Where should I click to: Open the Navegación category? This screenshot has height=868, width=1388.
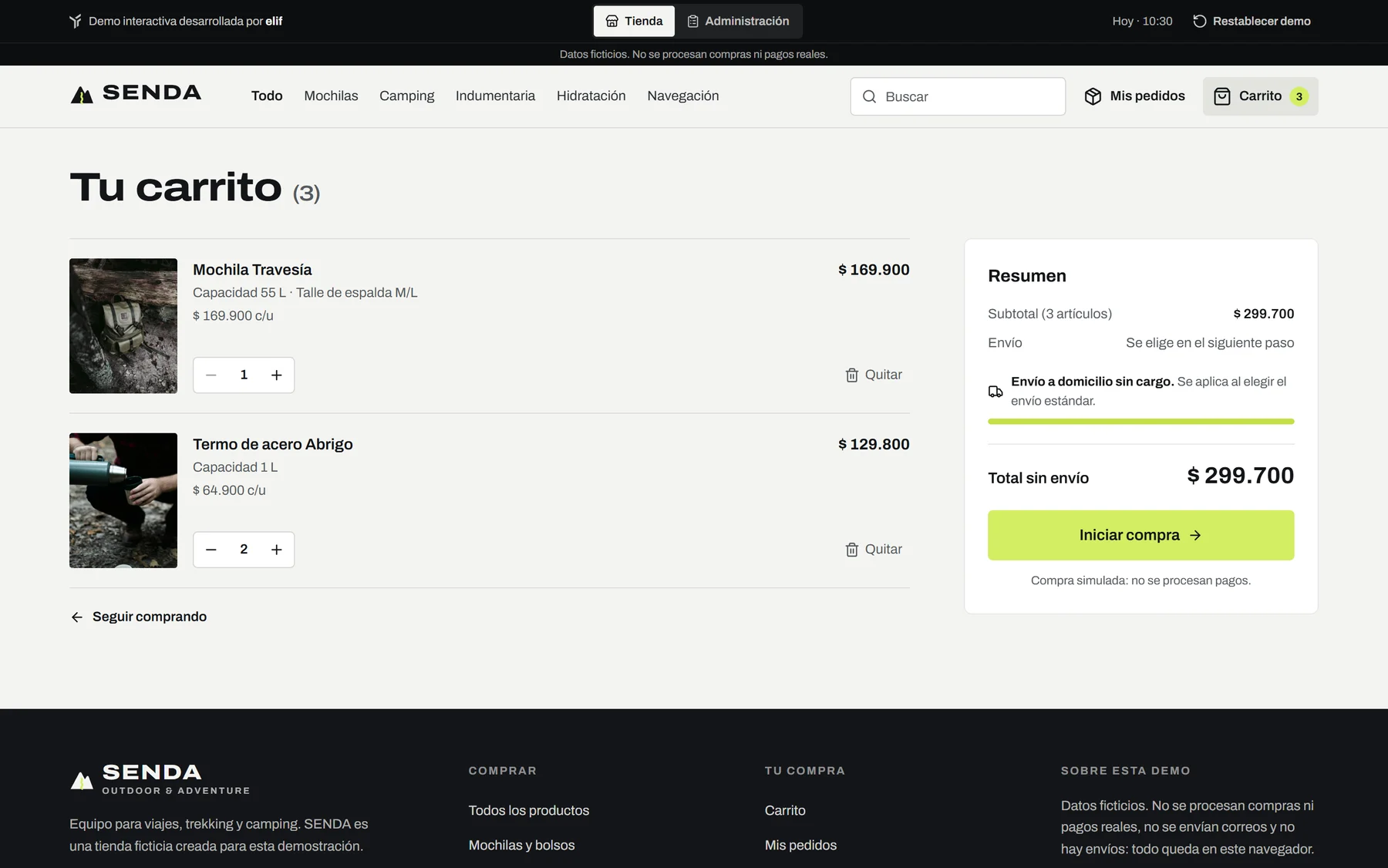pos(683,96)
